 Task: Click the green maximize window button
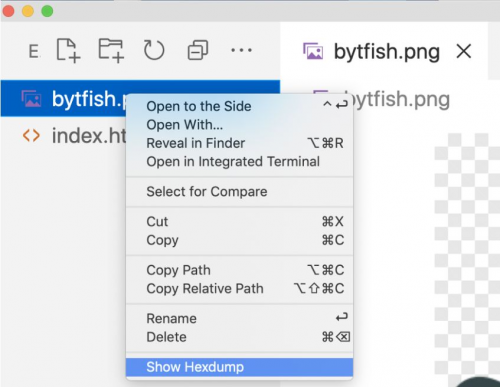47,11
